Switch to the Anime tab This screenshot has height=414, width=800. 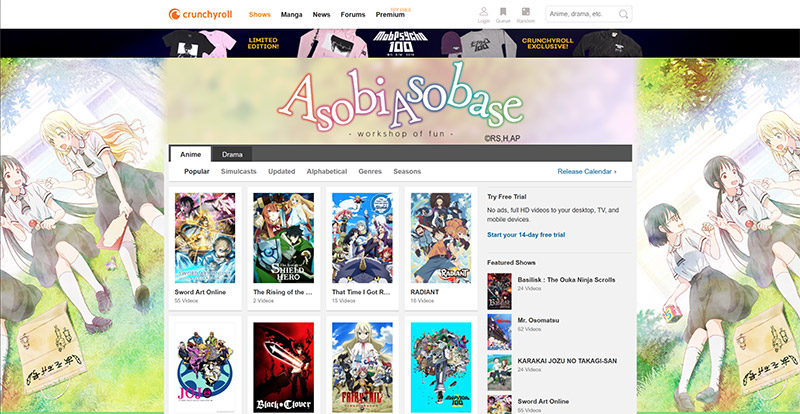tap(190, 154)
